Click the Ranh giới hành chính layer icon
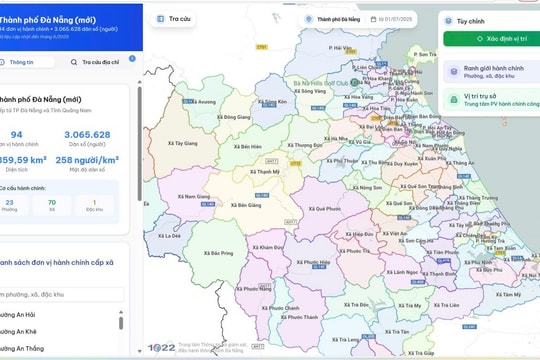The height and width of the screenshot is (360, 540). coord(454,72)
